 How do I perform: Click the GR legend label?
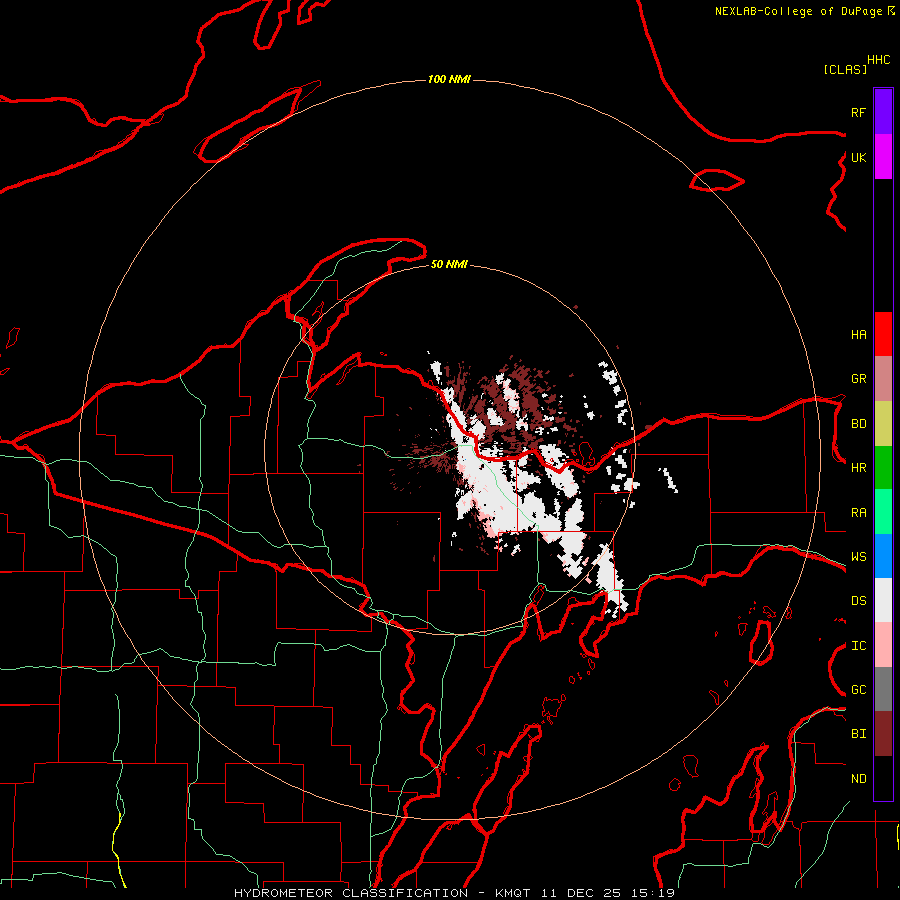[x=858, y=379]
